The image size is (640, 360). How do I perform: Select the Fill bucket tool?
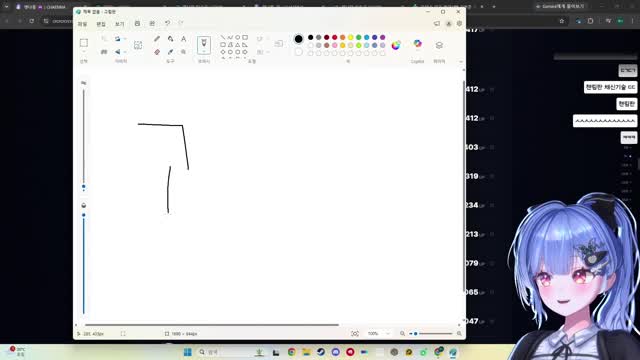[x=170, y=39]
